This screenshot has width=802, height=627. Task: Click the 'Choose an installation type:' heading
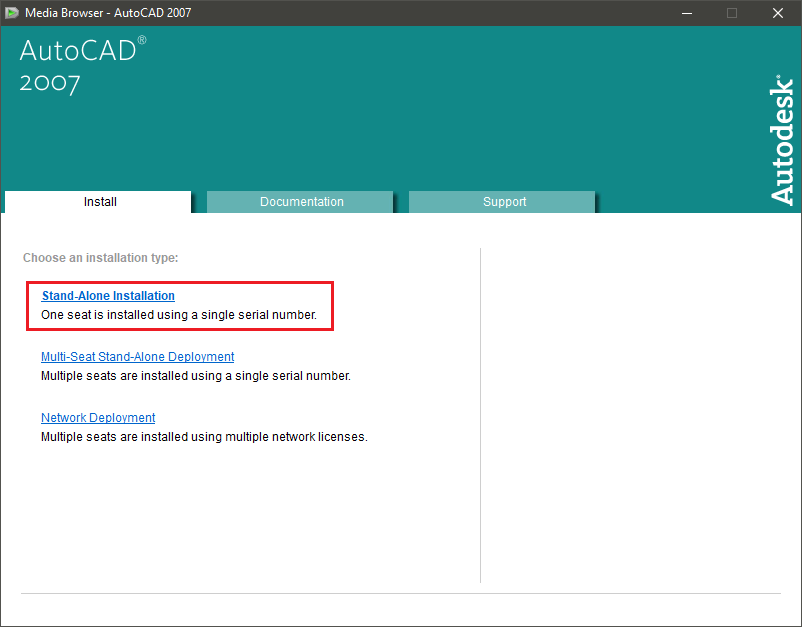101,258
